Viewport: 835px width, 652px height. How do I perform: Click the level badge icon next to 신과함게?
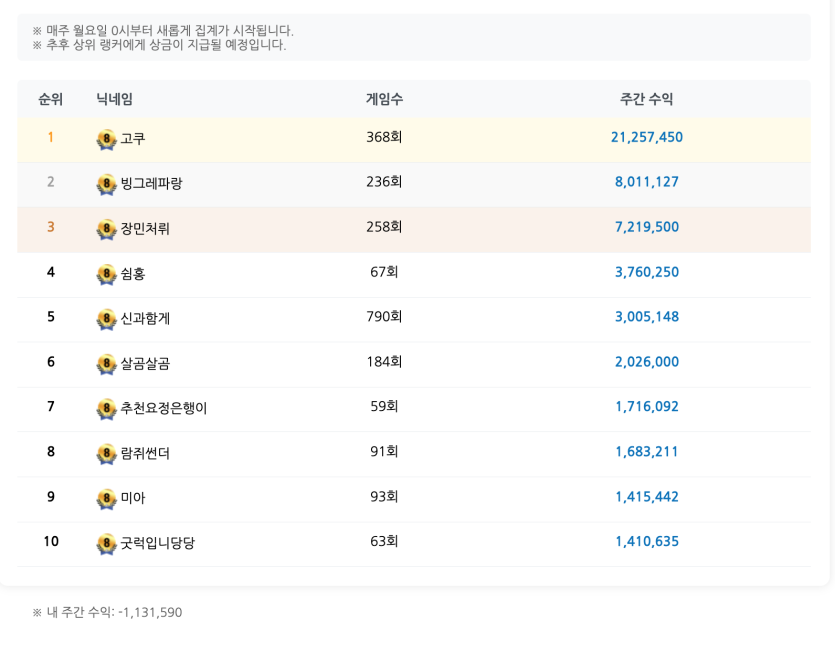tap(107, 319)
